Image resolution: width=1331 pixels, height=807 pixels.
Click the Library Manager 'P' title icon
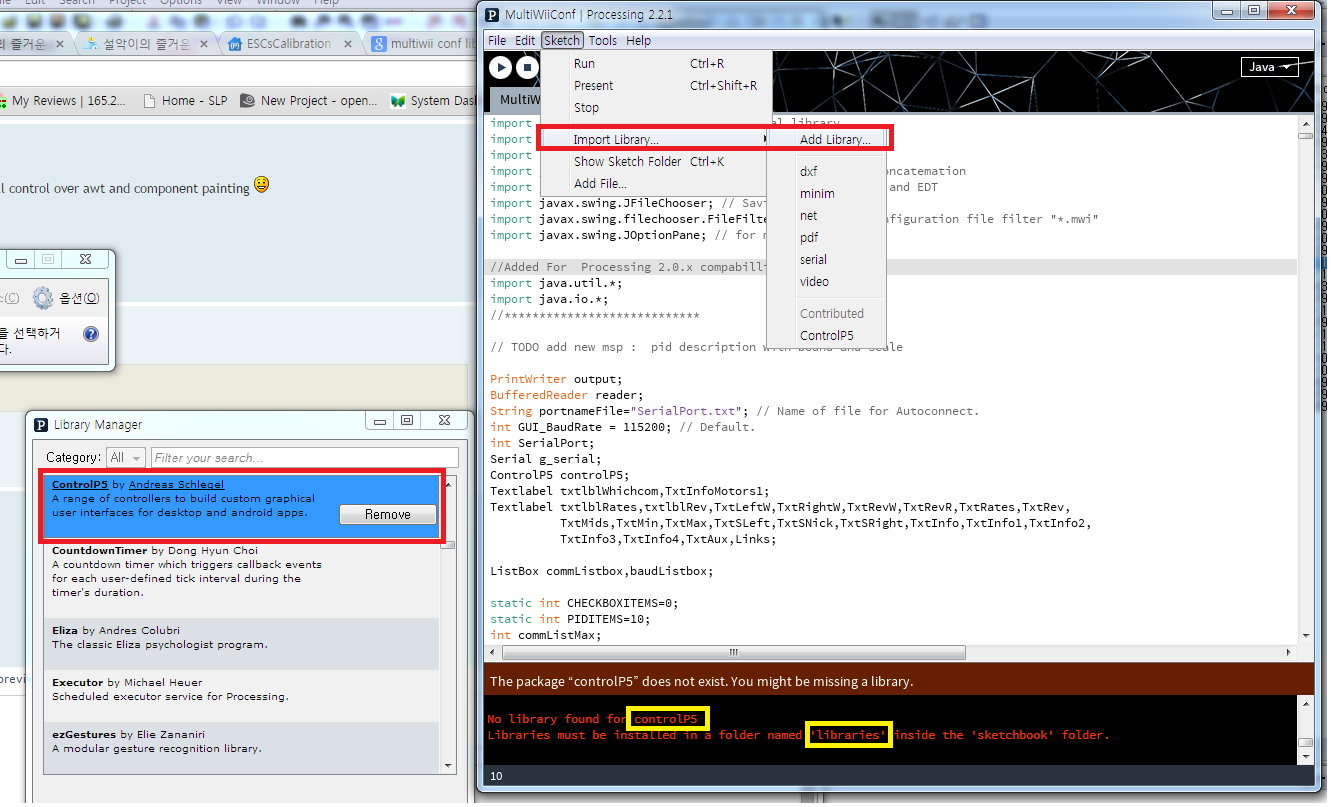click(x=41, y=424)
